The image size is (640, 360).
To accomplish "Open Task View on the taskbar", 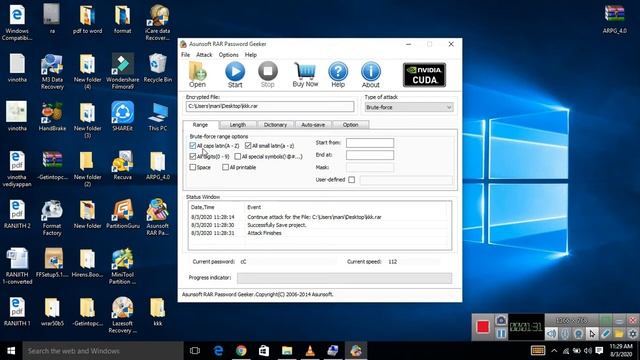I will point(195,351).
